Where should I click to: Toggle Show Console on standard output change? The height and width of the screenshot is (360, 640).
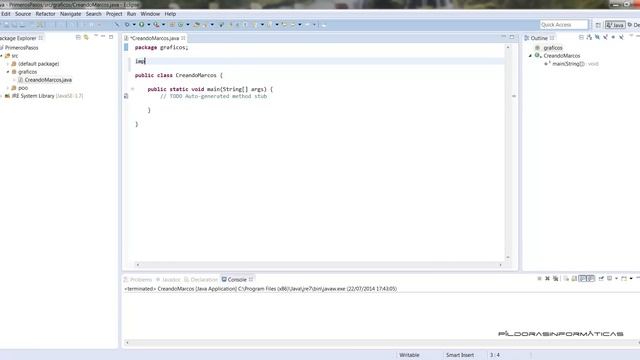point(583,278)
